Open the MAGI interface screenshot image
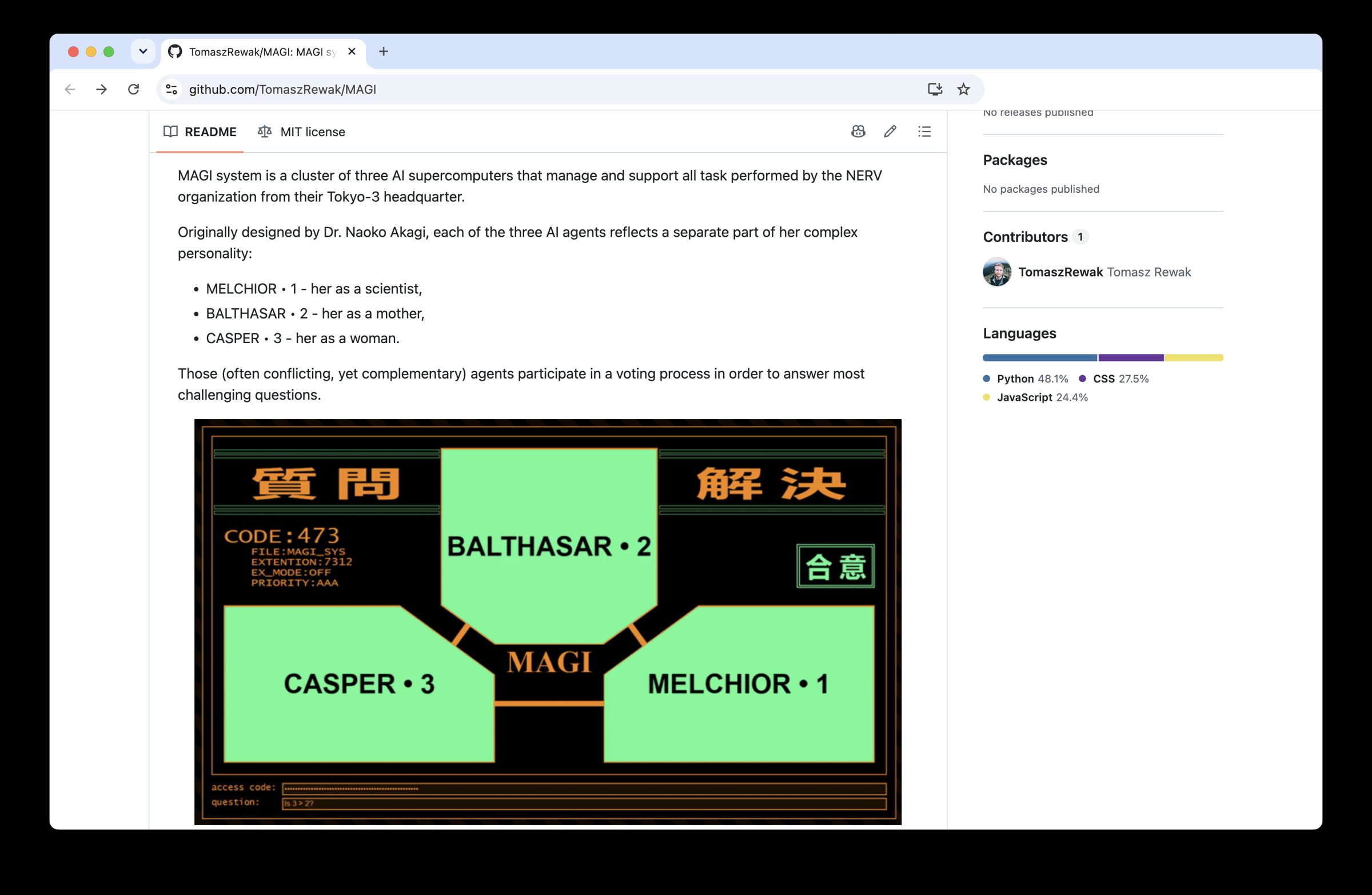Viewport: 1372px width, 895px height. point(548,622)
